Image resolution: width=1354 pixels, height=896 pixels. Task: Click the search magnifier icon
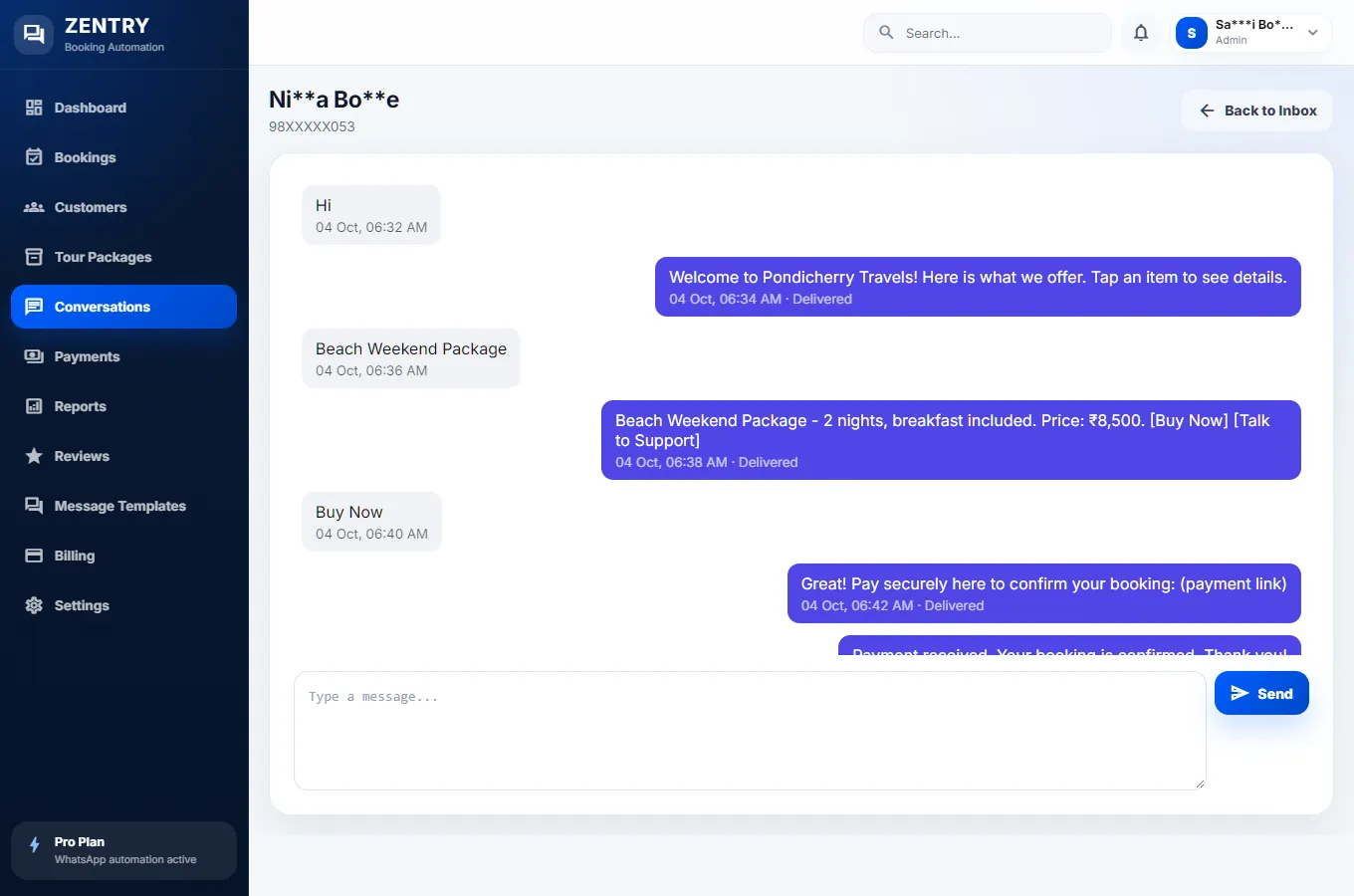[886, 33]
